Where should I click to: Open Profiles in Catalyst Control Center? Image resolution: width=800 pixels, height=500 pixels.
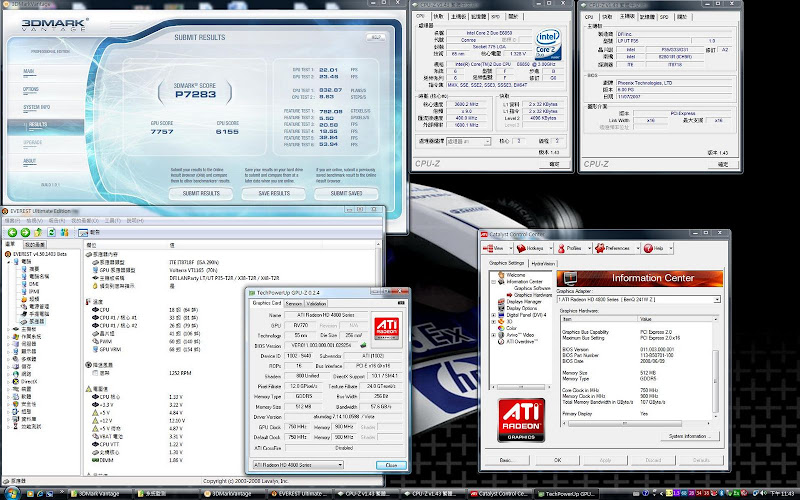(569, 248)
